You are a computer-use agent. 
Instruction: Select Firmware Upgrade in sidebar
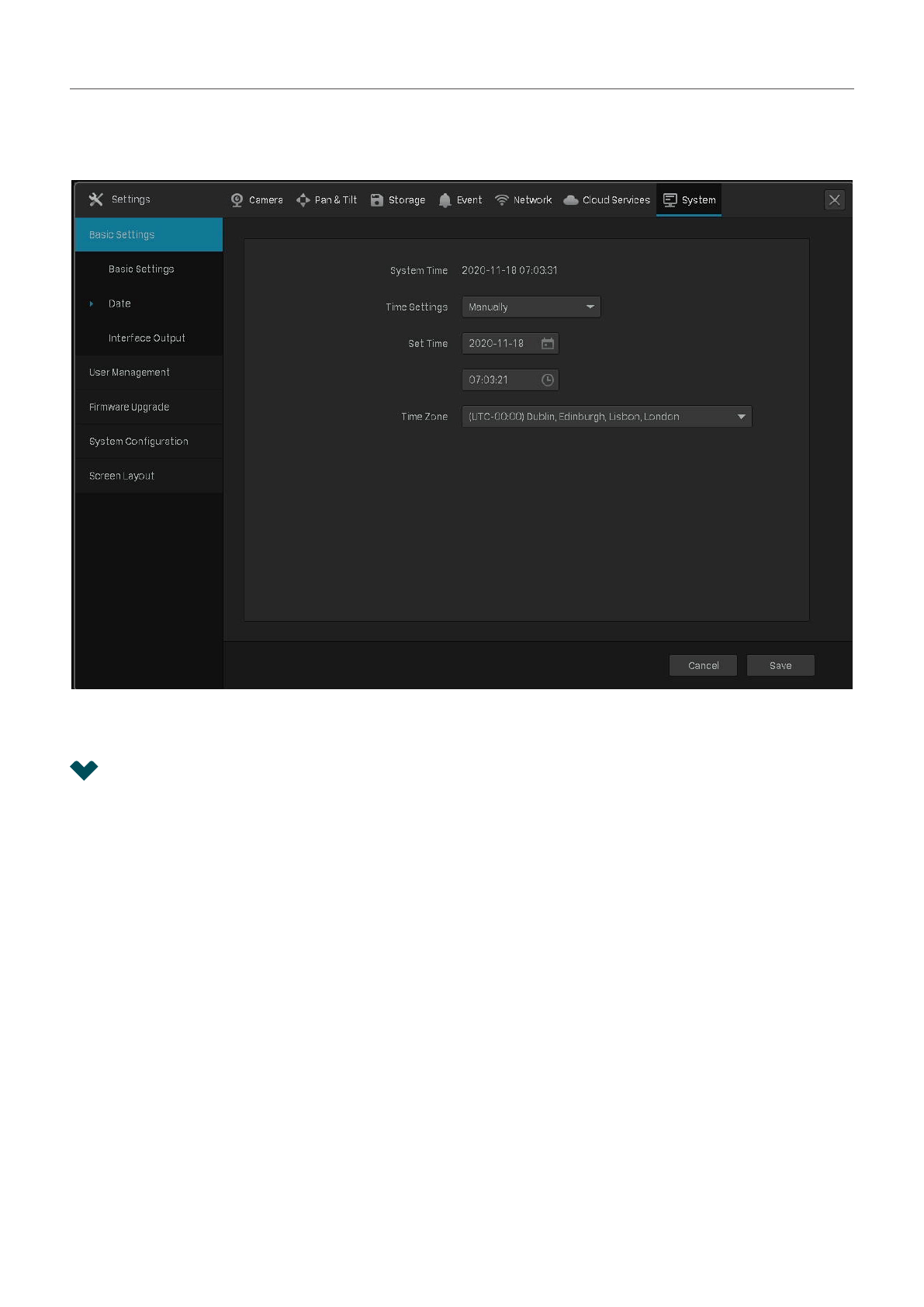[x=130, y=407]
